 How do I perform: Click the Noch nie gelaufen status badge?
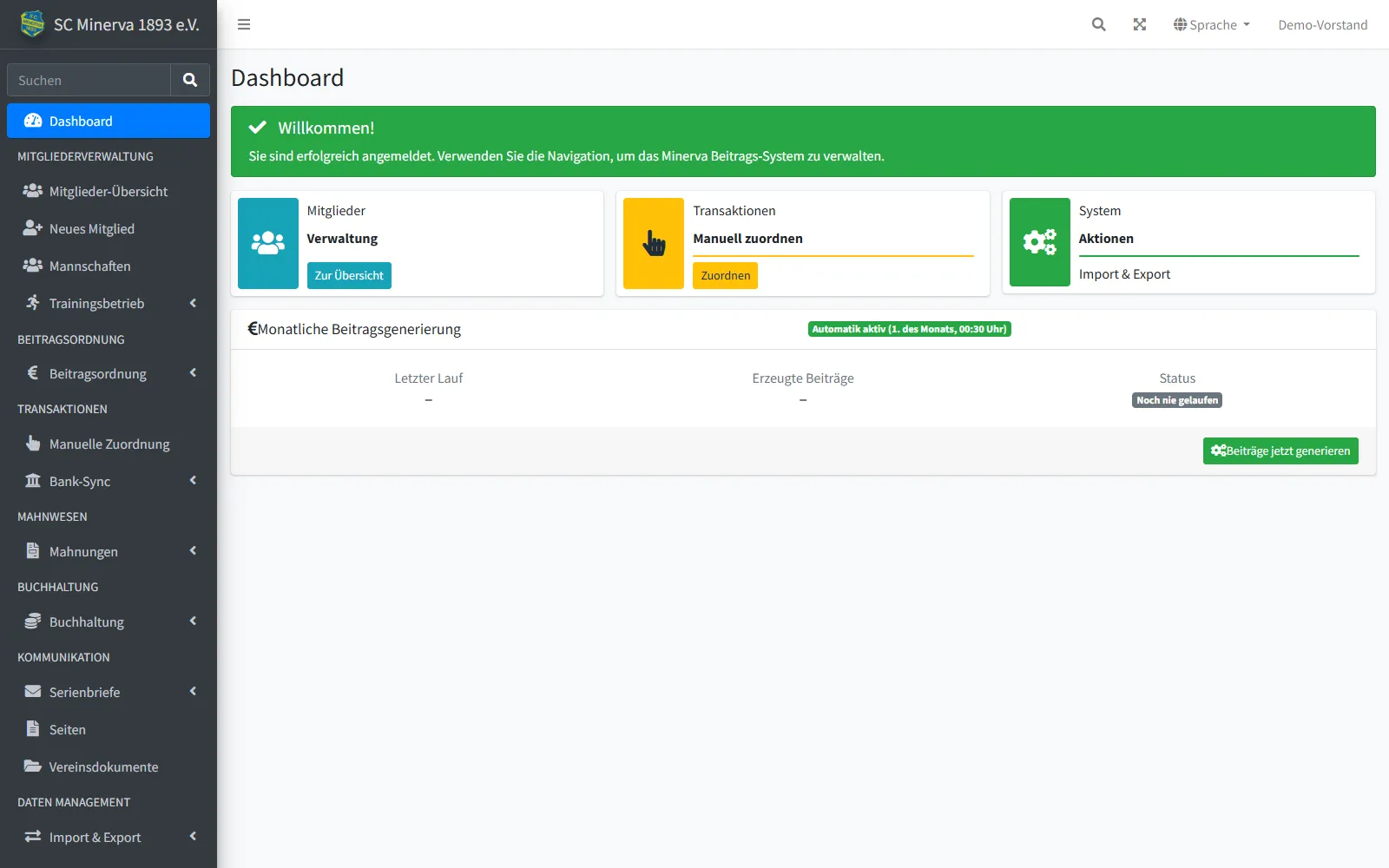(1177, 400)
